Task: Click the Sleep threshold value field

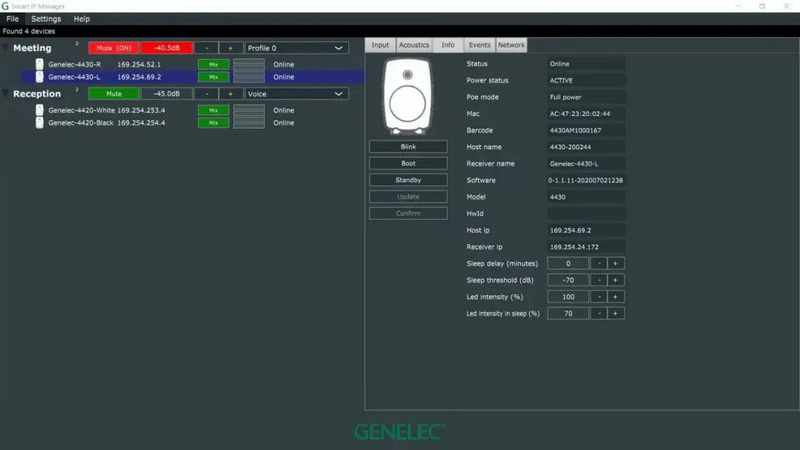Action: point(568,280)
